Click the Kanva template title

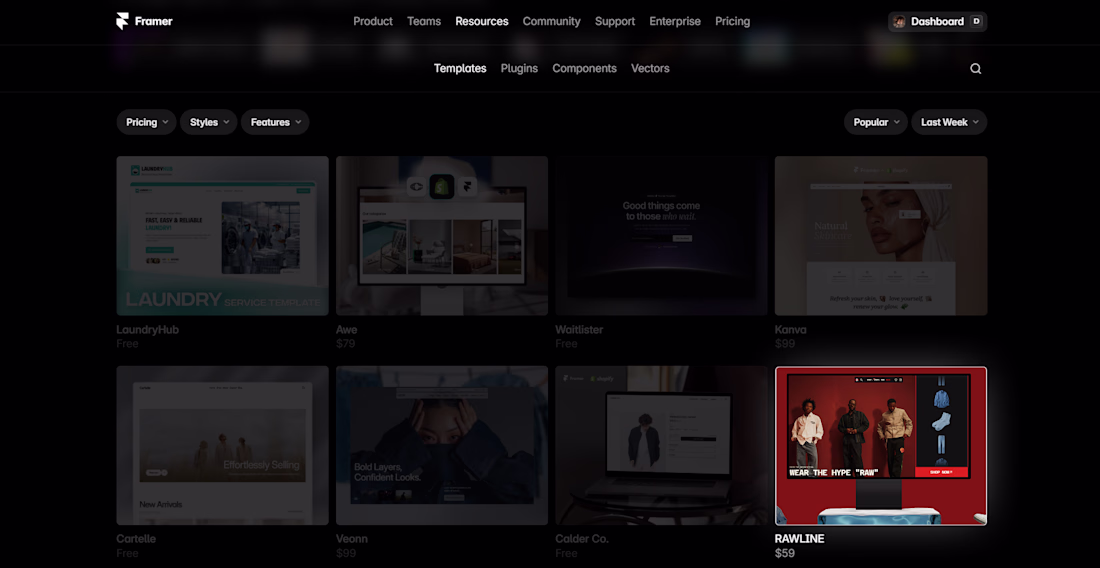[791, 330]
